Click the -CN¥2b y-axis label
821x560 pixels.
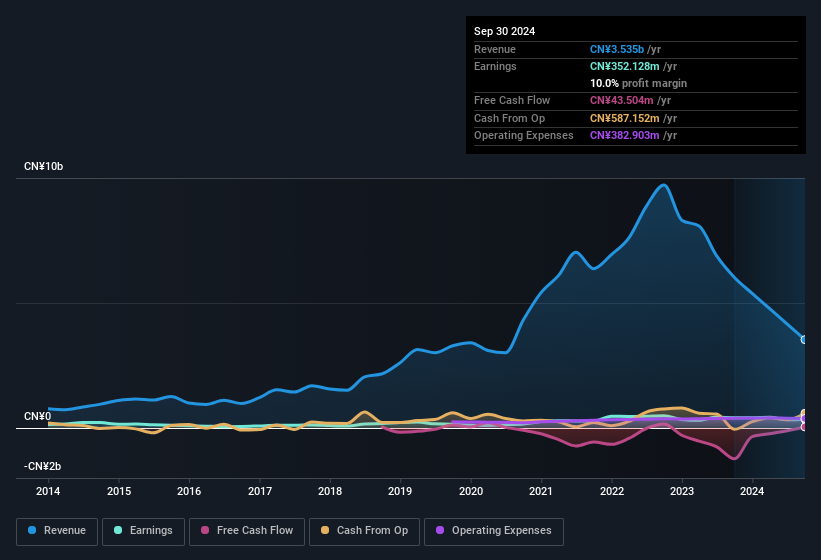[42, 466]
